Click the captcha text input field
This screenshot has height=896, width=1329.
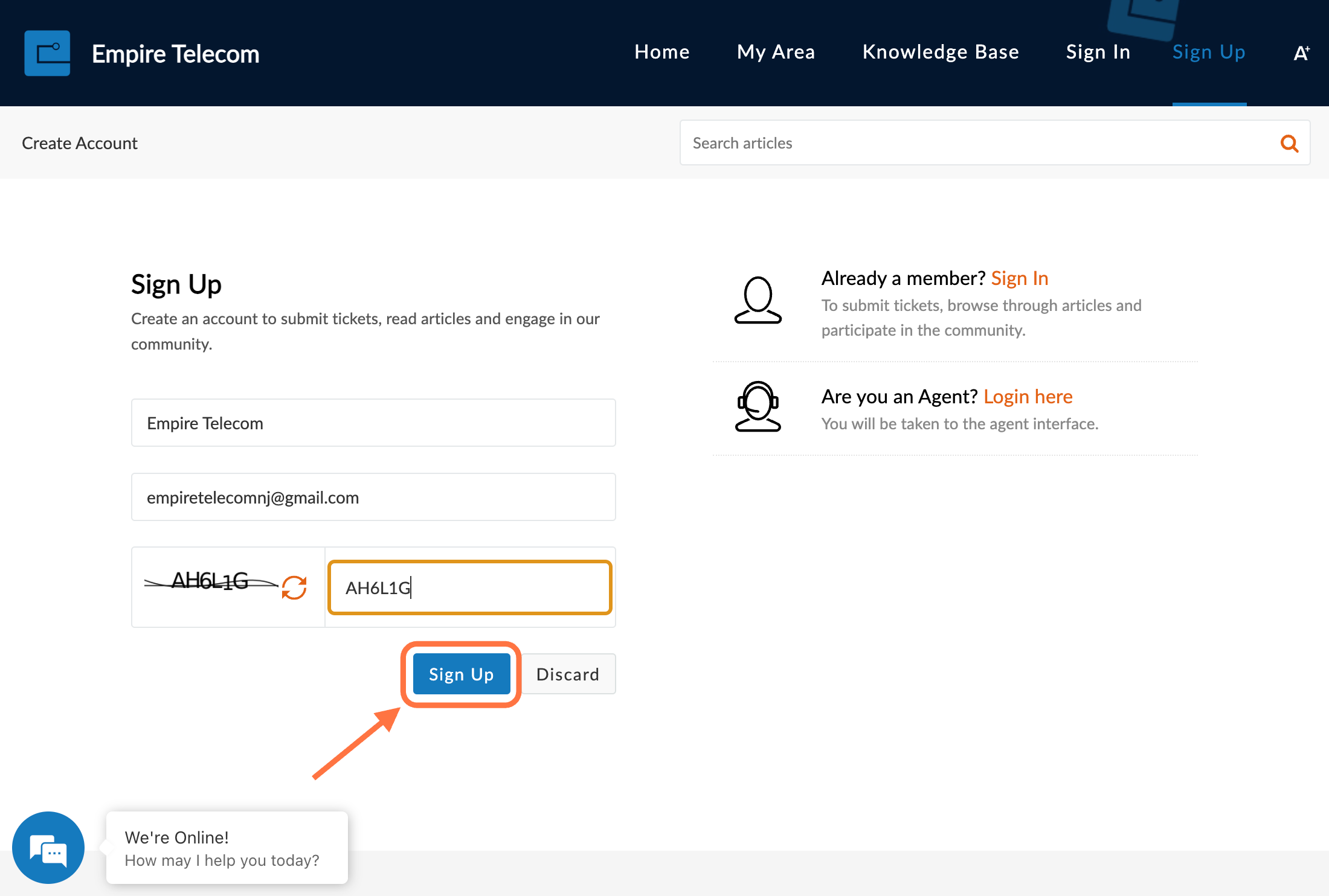tap(470, 587)
